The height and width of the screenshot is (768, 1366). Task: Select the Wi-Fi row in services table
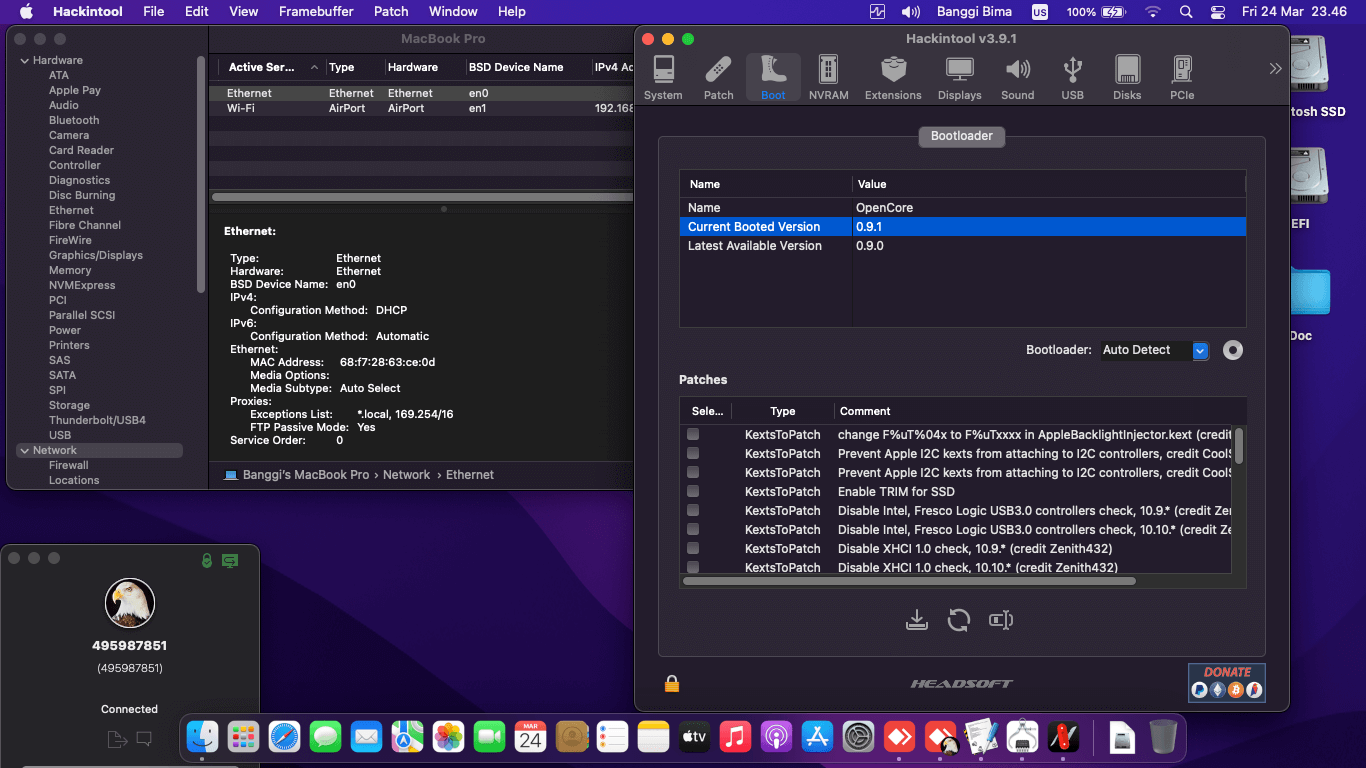(422, 108)
